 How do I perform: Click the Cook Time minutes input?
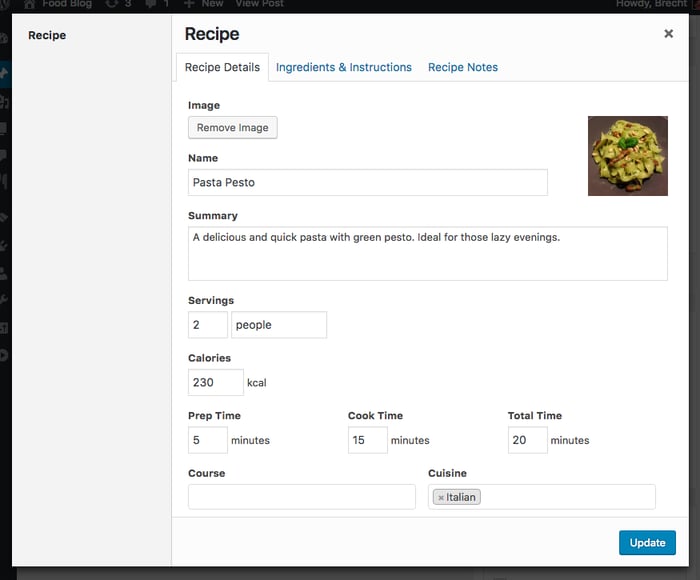(367, 440)
